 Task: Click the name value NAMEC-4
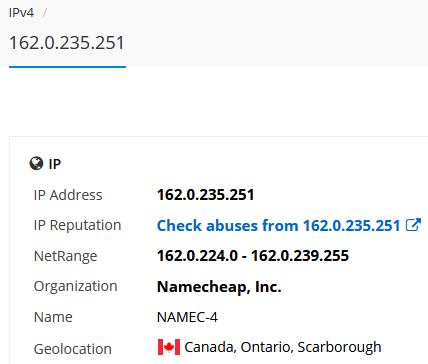187,317
